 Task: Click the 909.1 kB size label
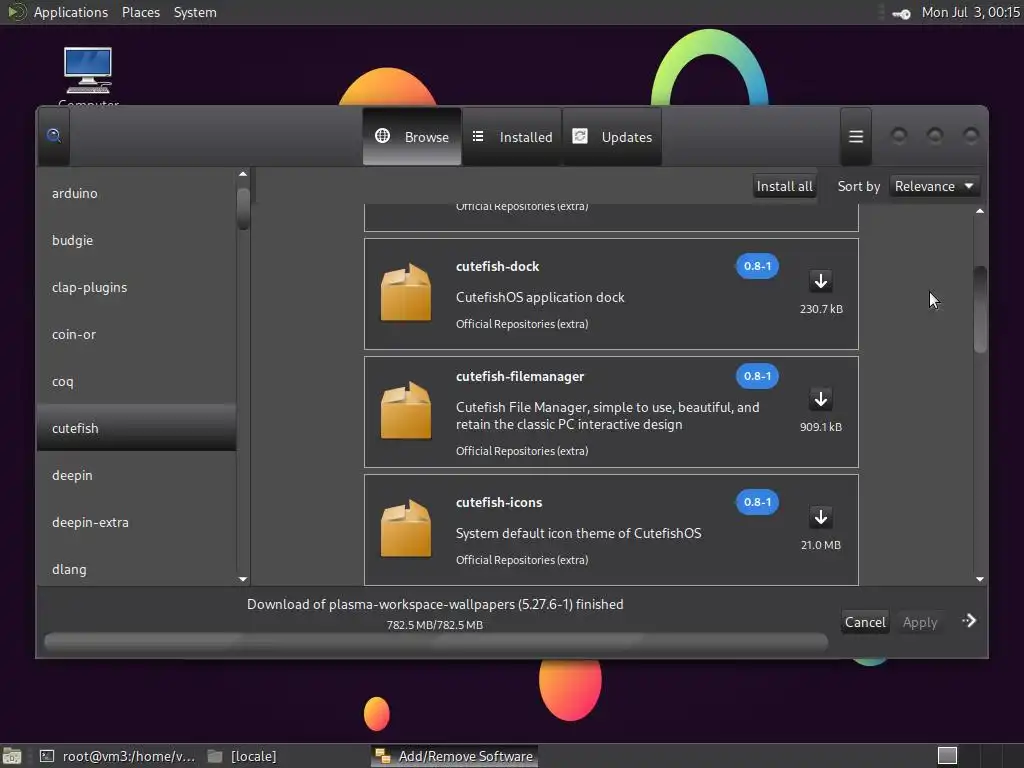[x=821, y=427]
